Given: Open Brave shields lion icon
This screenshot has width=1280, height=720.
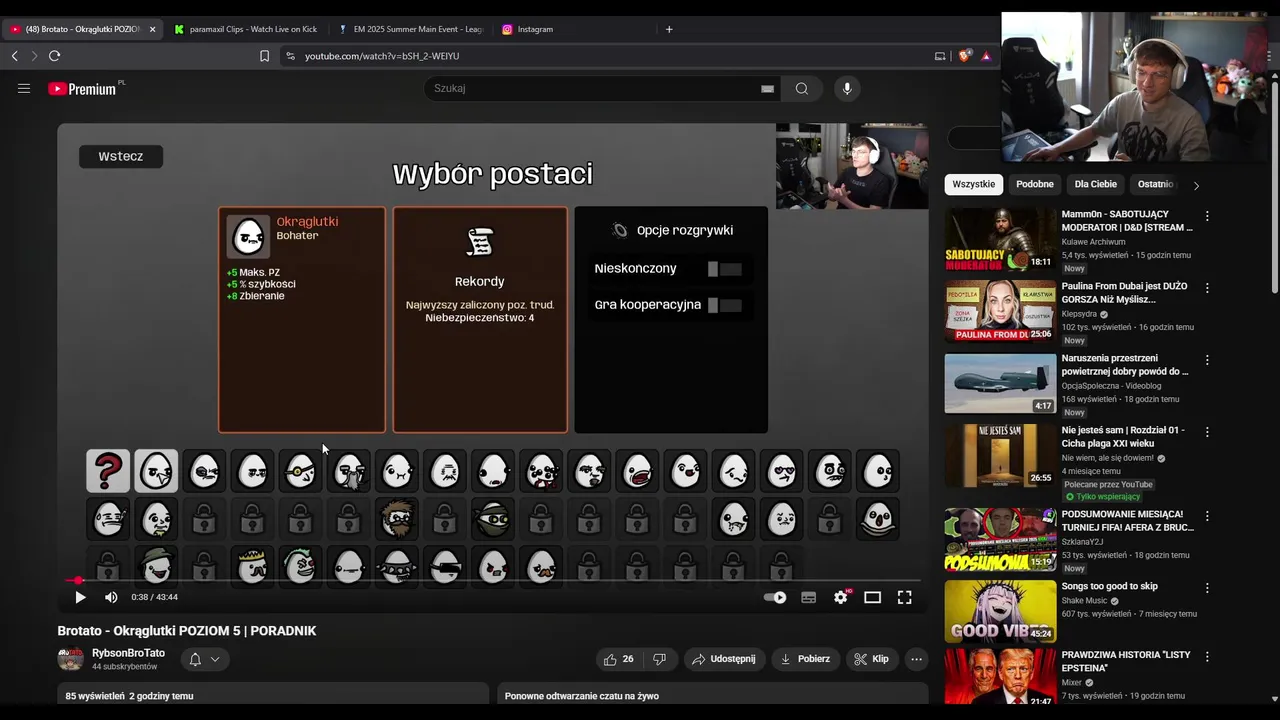Looking at the screenshot, I should point(964,56).
